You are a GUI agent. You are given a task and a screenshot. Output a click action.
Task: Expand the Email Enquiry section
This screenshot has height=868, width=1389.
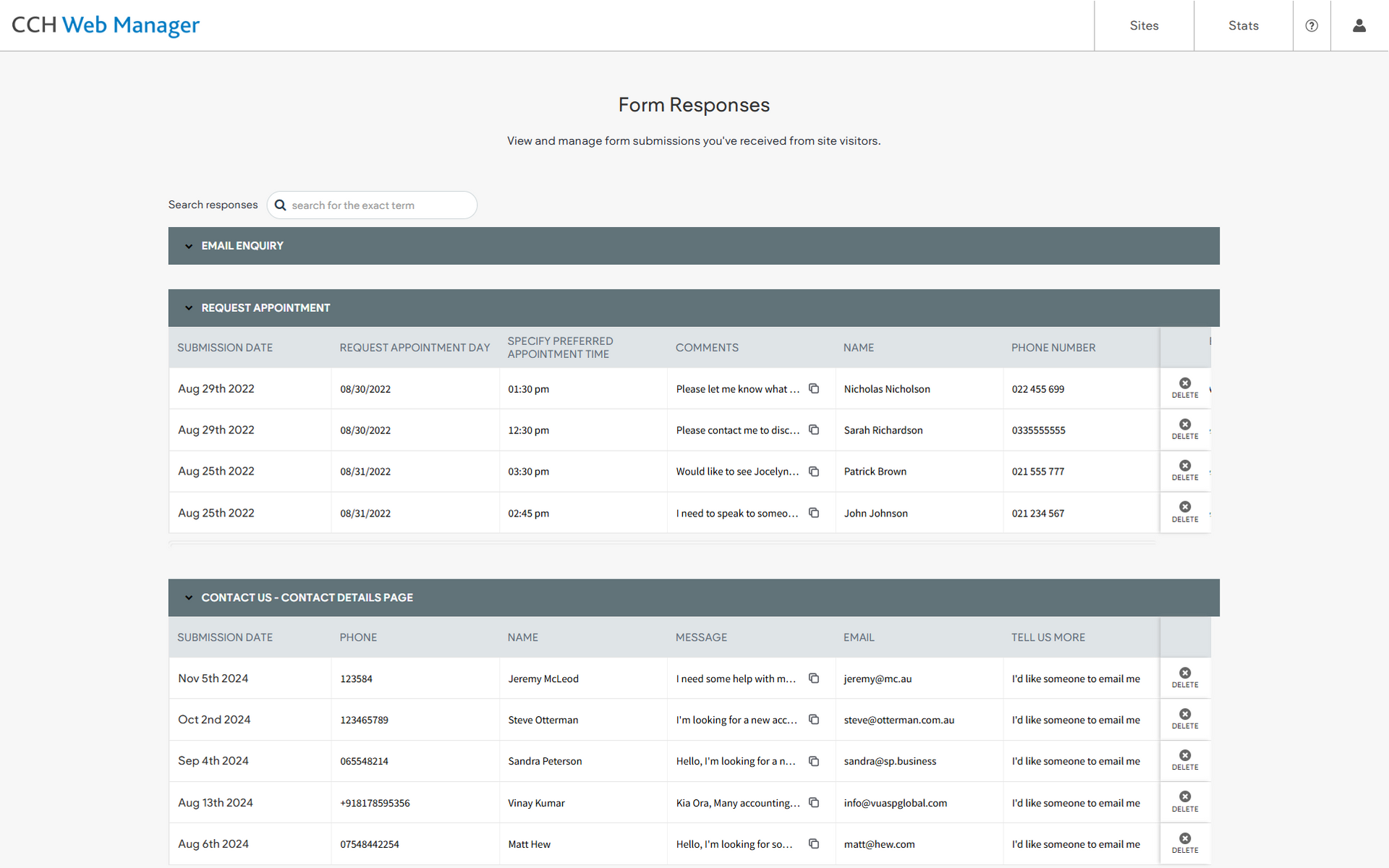click(x=694, y=246)
